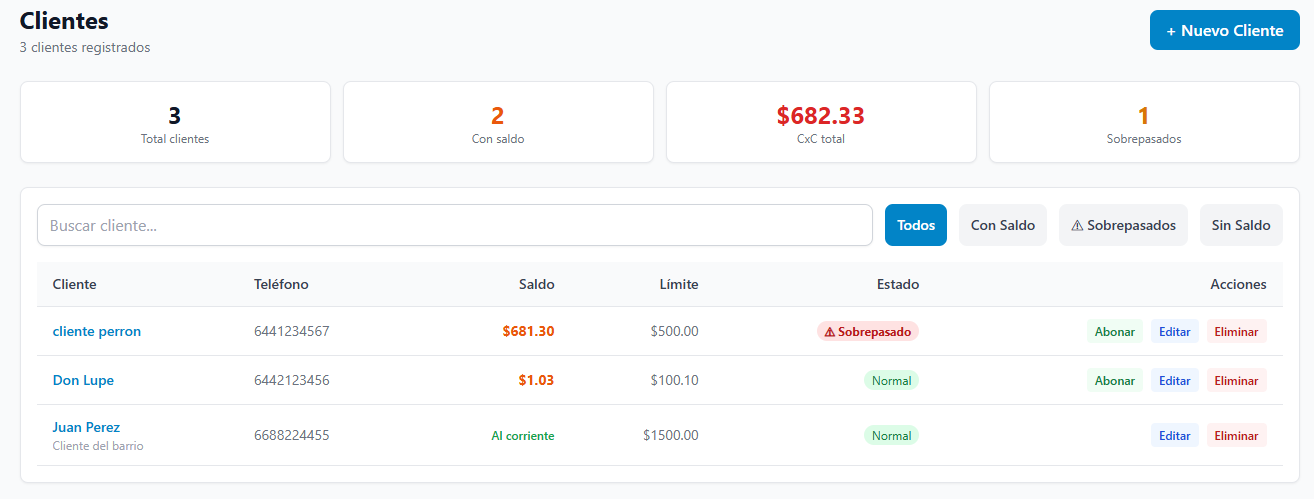Focus the Buscar cliente search field
The image size is (1314, 499).
455,225
